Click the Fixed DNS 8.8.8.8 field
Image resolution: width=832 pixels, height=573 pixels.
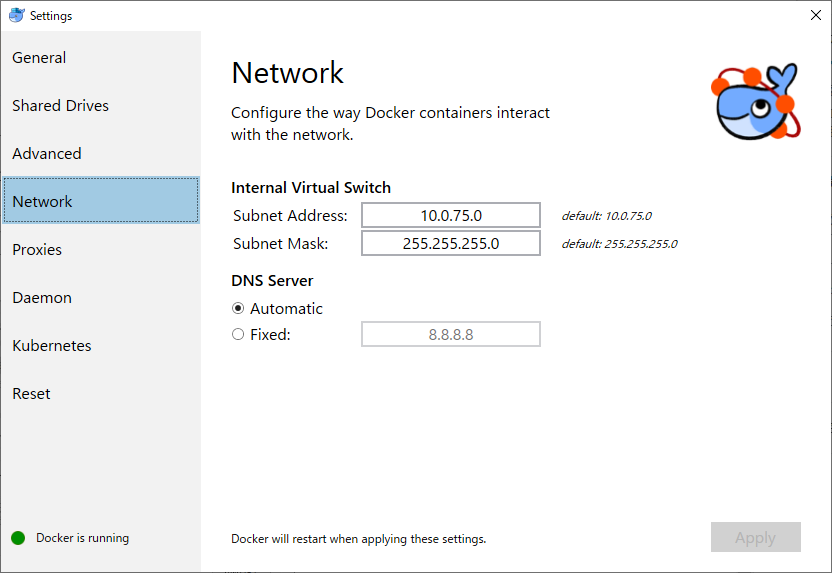pos(451,334)
